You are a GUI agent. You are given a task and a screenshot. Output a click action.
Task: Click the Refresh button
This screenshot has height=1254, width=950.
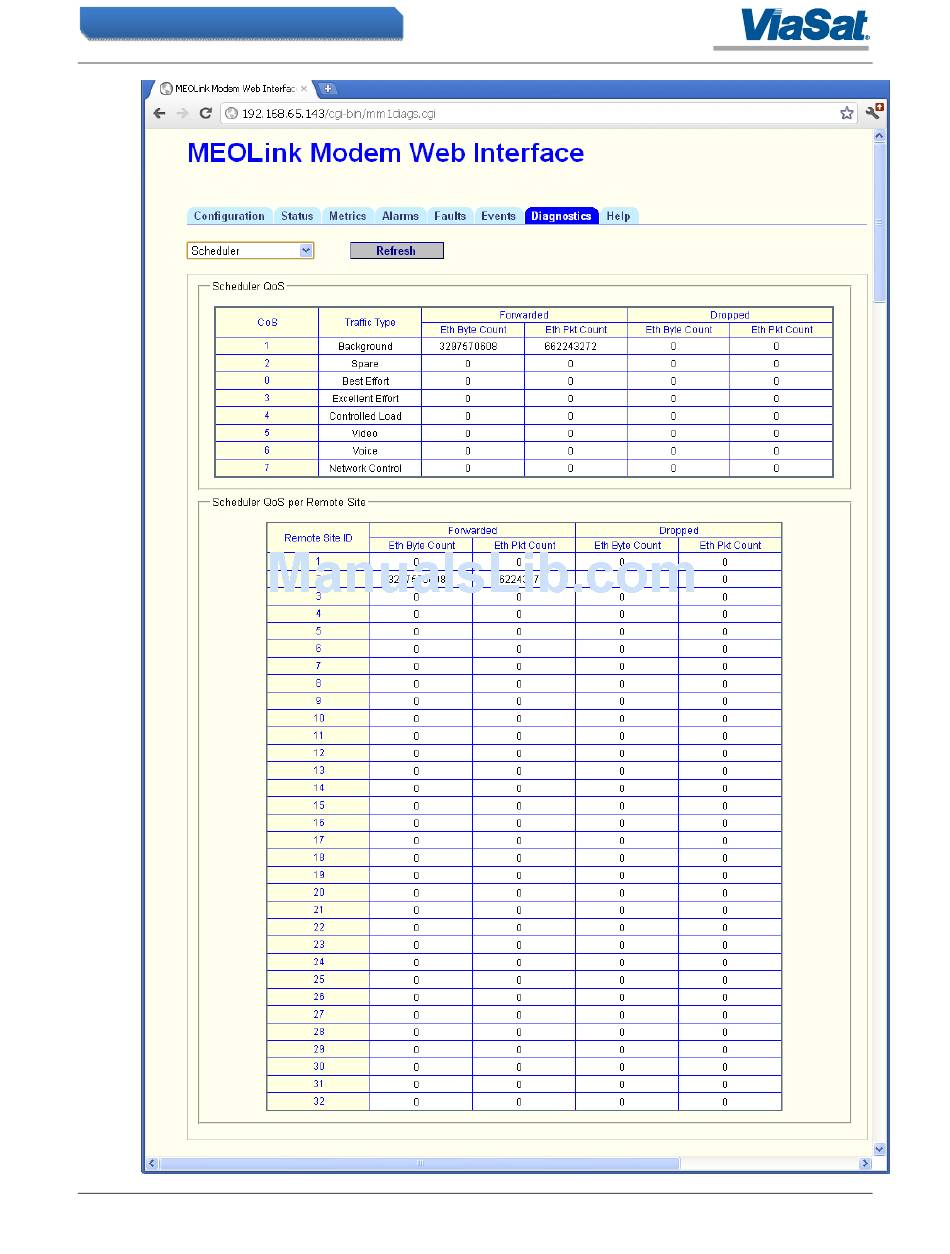coord(396,251)
